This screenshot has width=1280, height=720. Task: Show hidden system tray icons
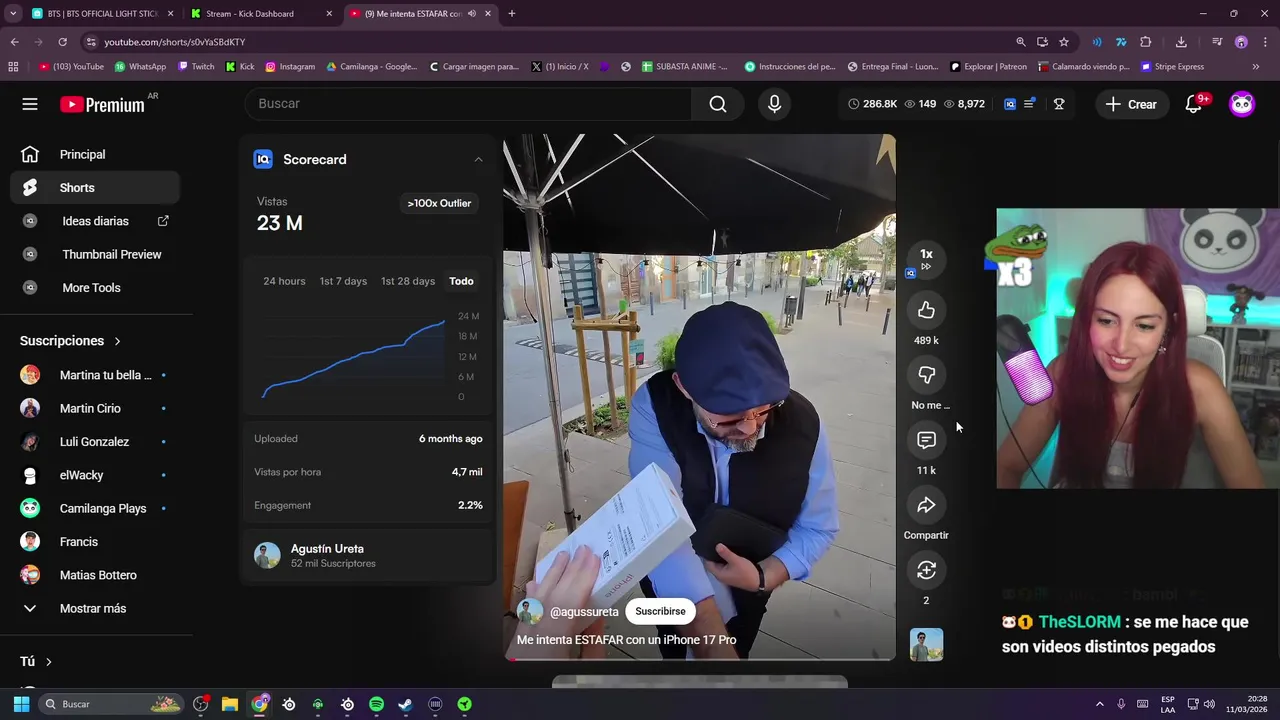1099,704
